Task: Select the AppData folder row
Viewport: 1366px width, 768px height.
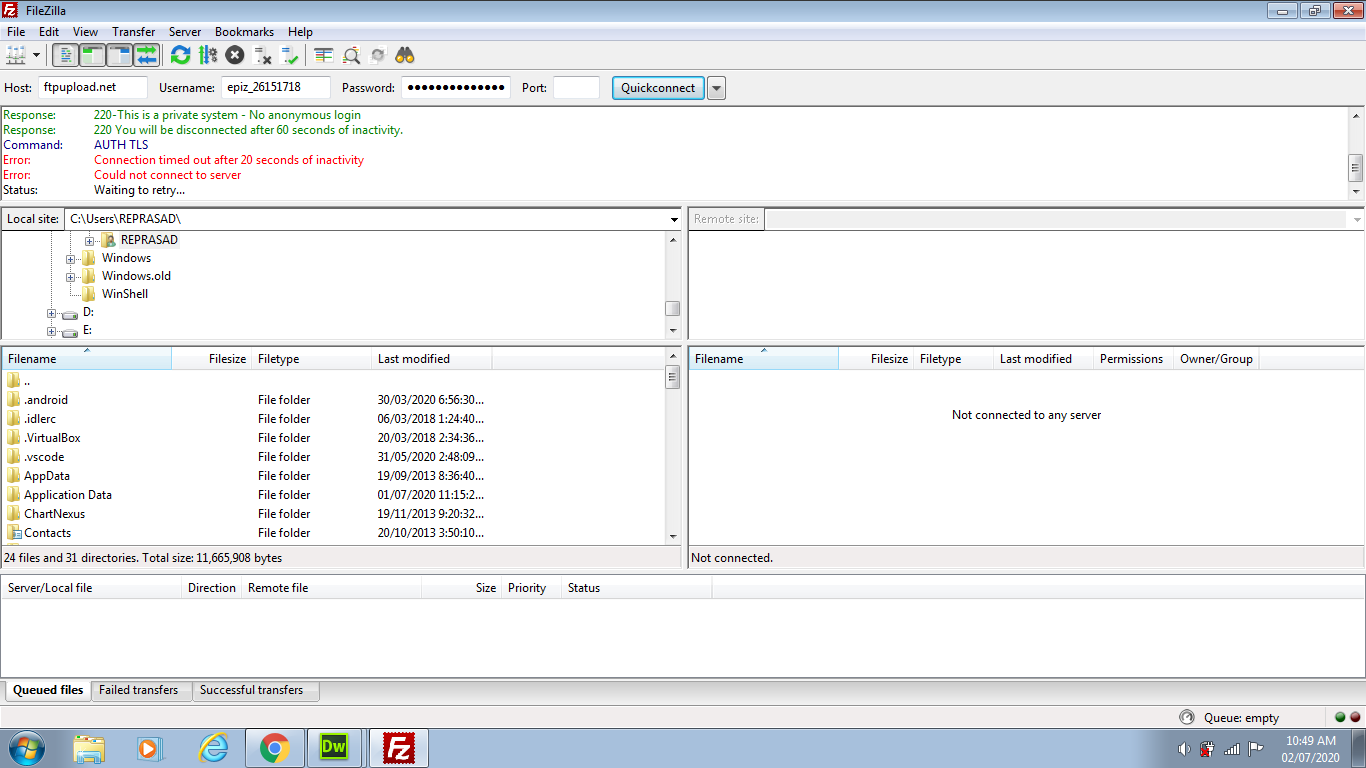Action: pyautogui.click(x=333, y=476)
